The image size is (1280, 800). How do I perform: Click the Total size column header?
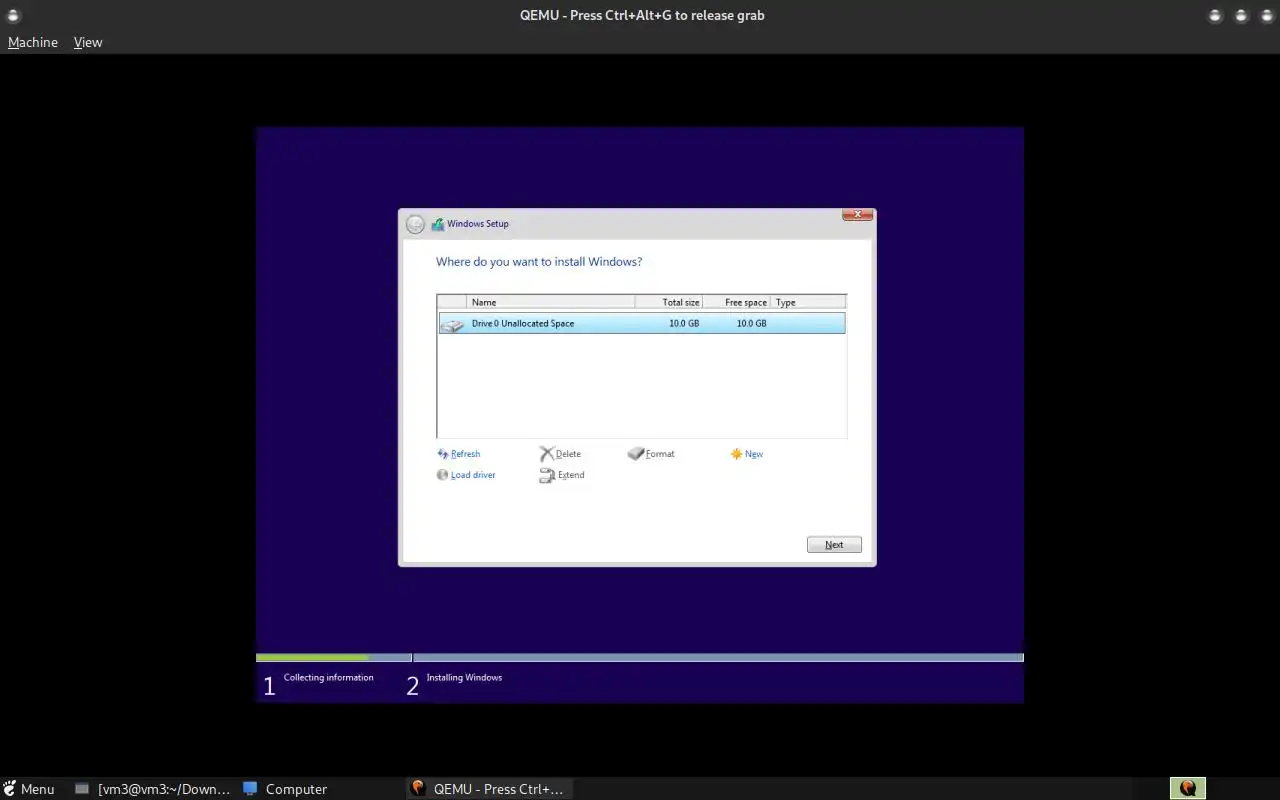[669, 302]
